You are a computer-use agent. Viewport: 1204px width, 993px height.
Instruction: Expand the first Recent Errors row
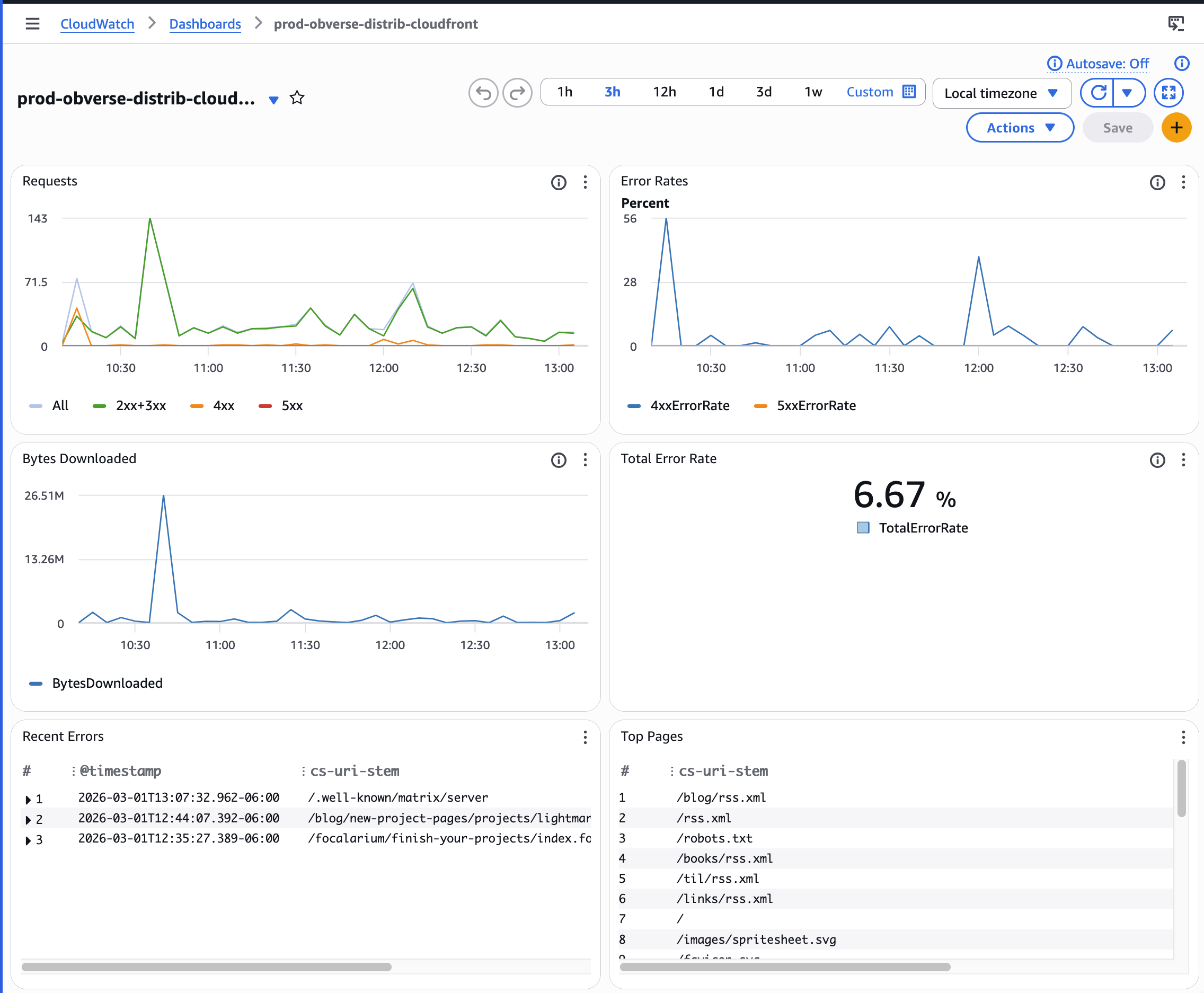pos(28,799)
